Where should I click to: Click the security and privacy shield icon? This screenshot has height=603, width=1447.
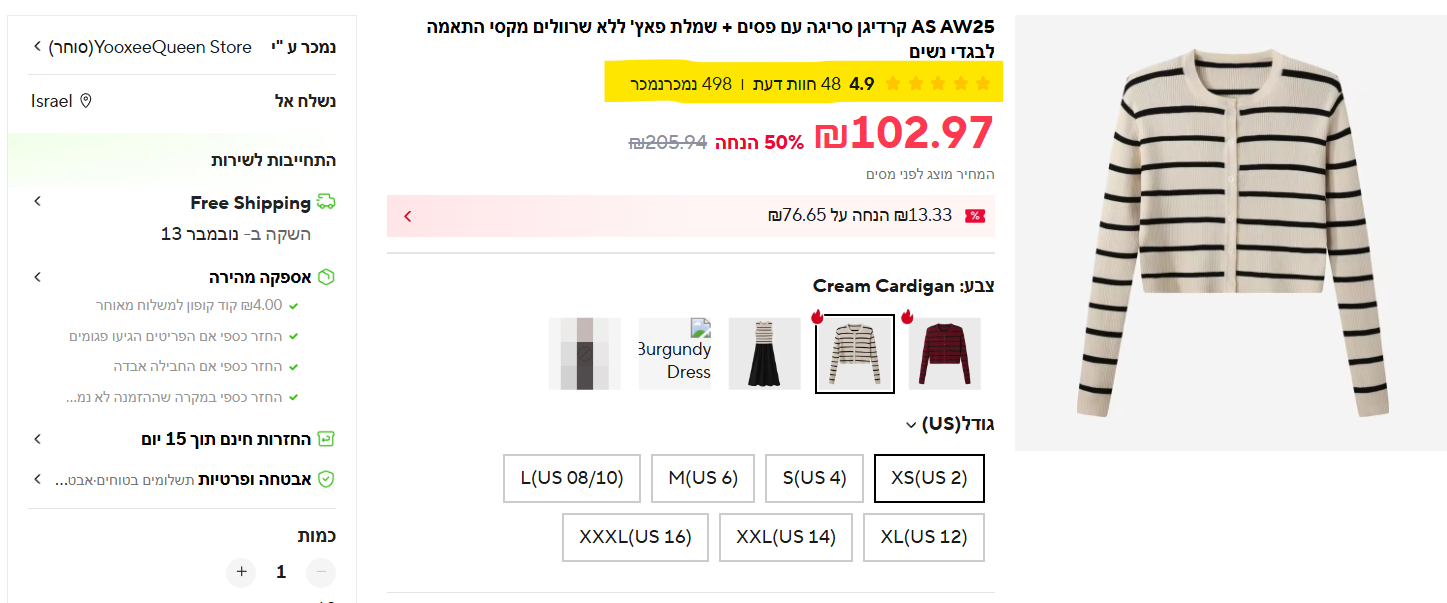(326, 480)
